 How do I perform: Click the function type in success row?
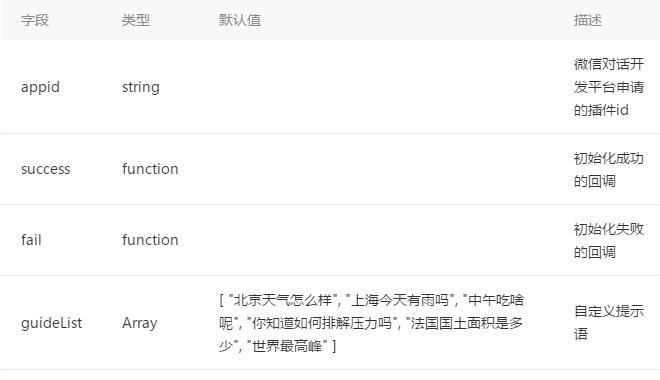[x=150, y=169]
